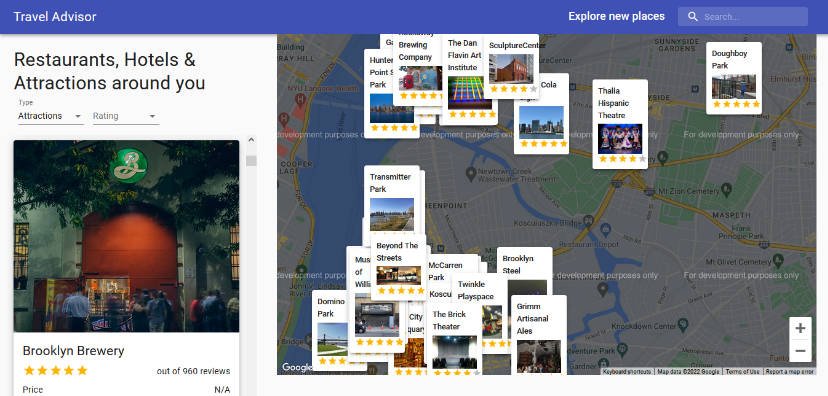
Task: Click the Doughboy Park star rating
Action: 736,105
